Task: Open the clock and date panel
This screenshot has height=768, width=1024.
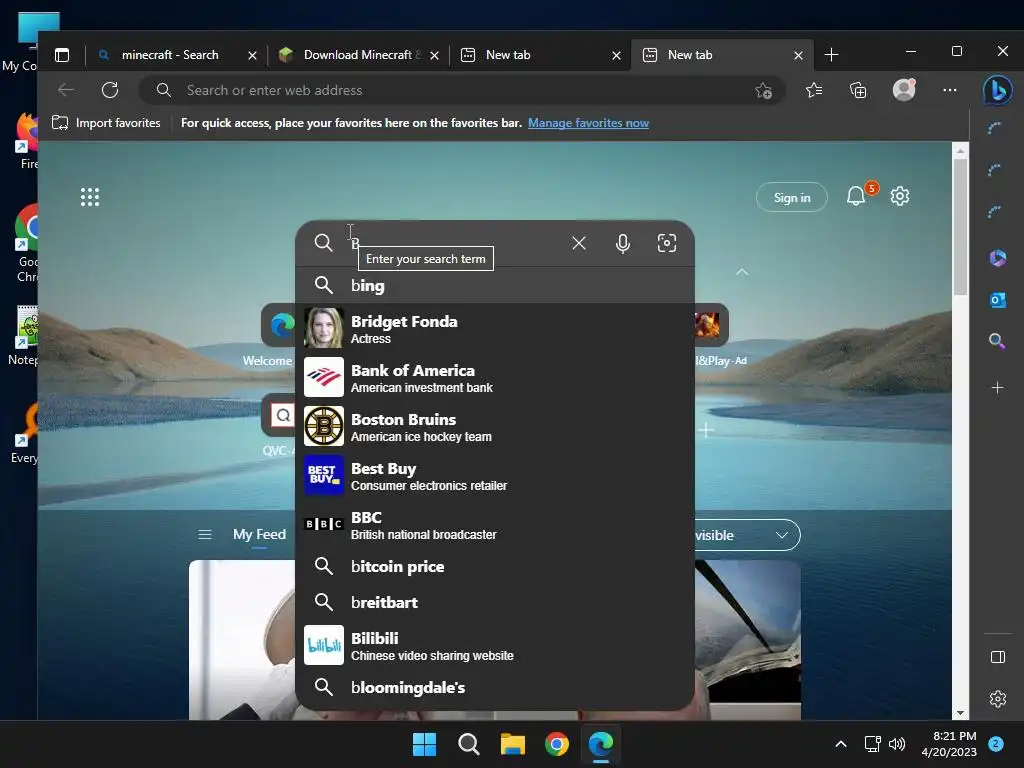Action: click(x=950, y=744)
